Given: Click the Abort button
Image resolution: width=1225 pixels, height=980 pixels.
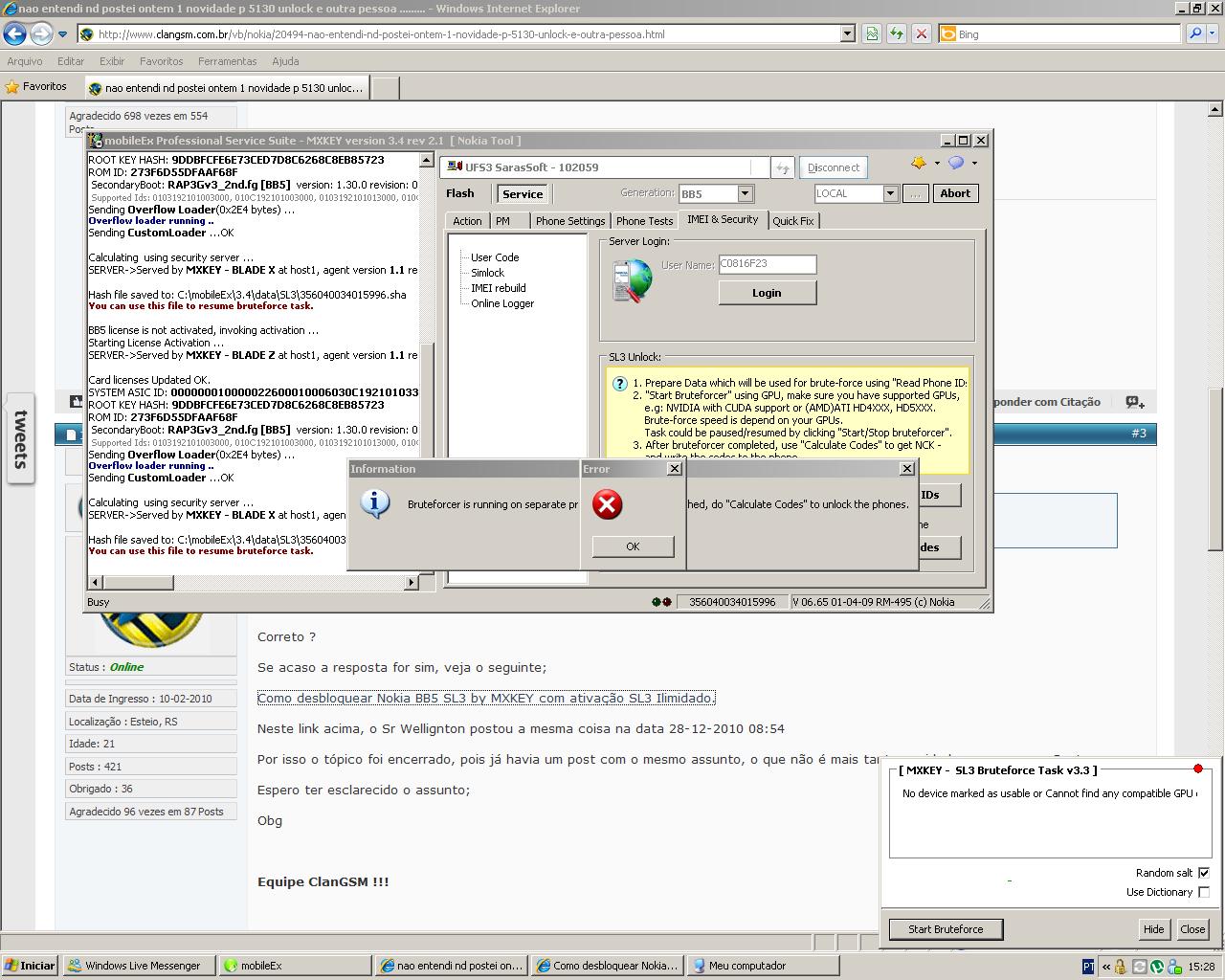Looking at the screenshot, I should (955, 193).
